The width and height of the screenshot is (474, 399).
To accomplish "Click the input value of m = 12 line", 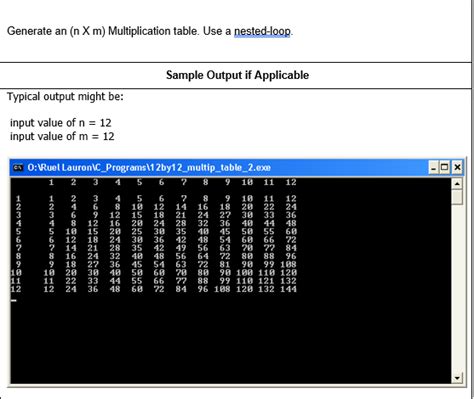I will click(x=62, y=136).
